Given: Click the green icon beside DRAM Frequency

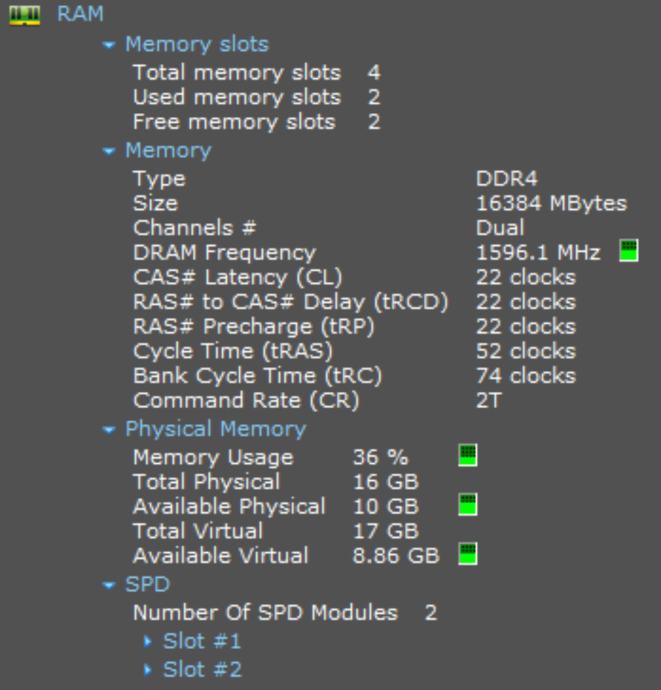Looking at the screenshot, I should tap(629, 251).
